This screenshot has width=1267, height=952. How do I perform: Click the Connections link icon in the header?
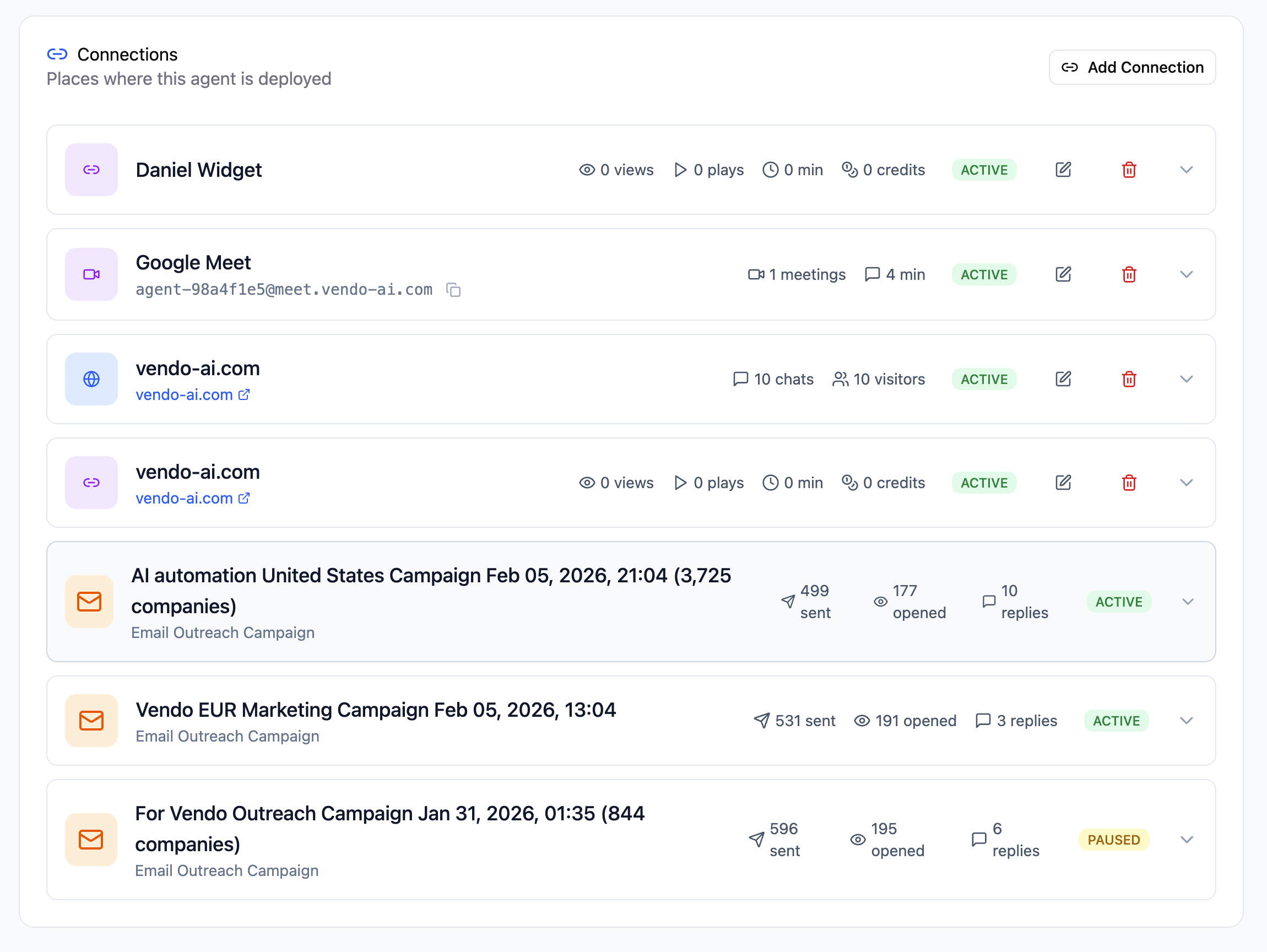pyautogui.click(x=58, y=54)
